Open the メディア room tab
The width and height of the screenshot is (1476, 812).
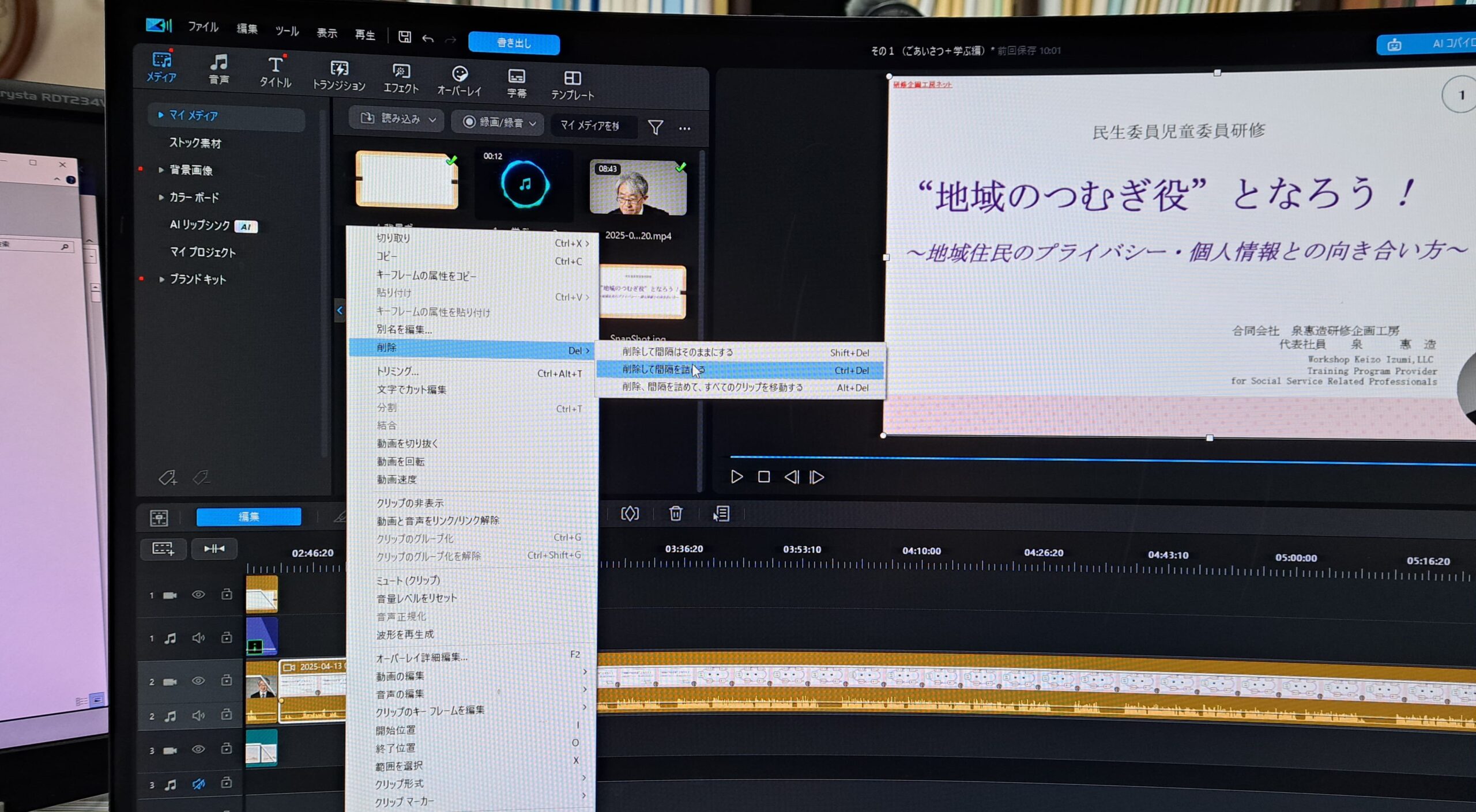[x=161, y=67]
